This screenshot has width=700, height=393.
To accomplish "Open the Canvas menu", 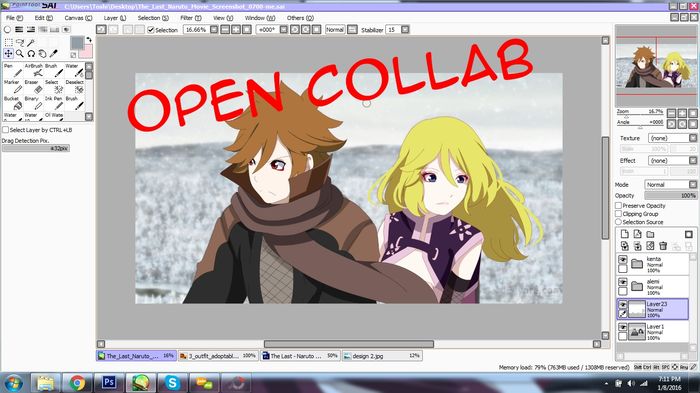I will [78, 18].
